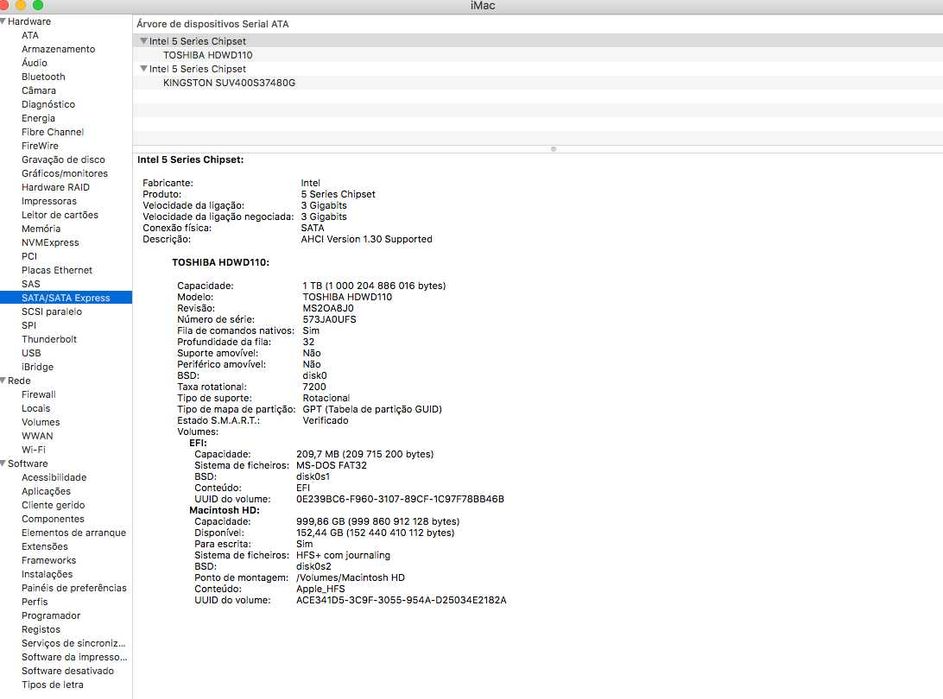Click the mount point /Volumes/Macintosh HD
943x699 pixels.
(x=350, y=577)
